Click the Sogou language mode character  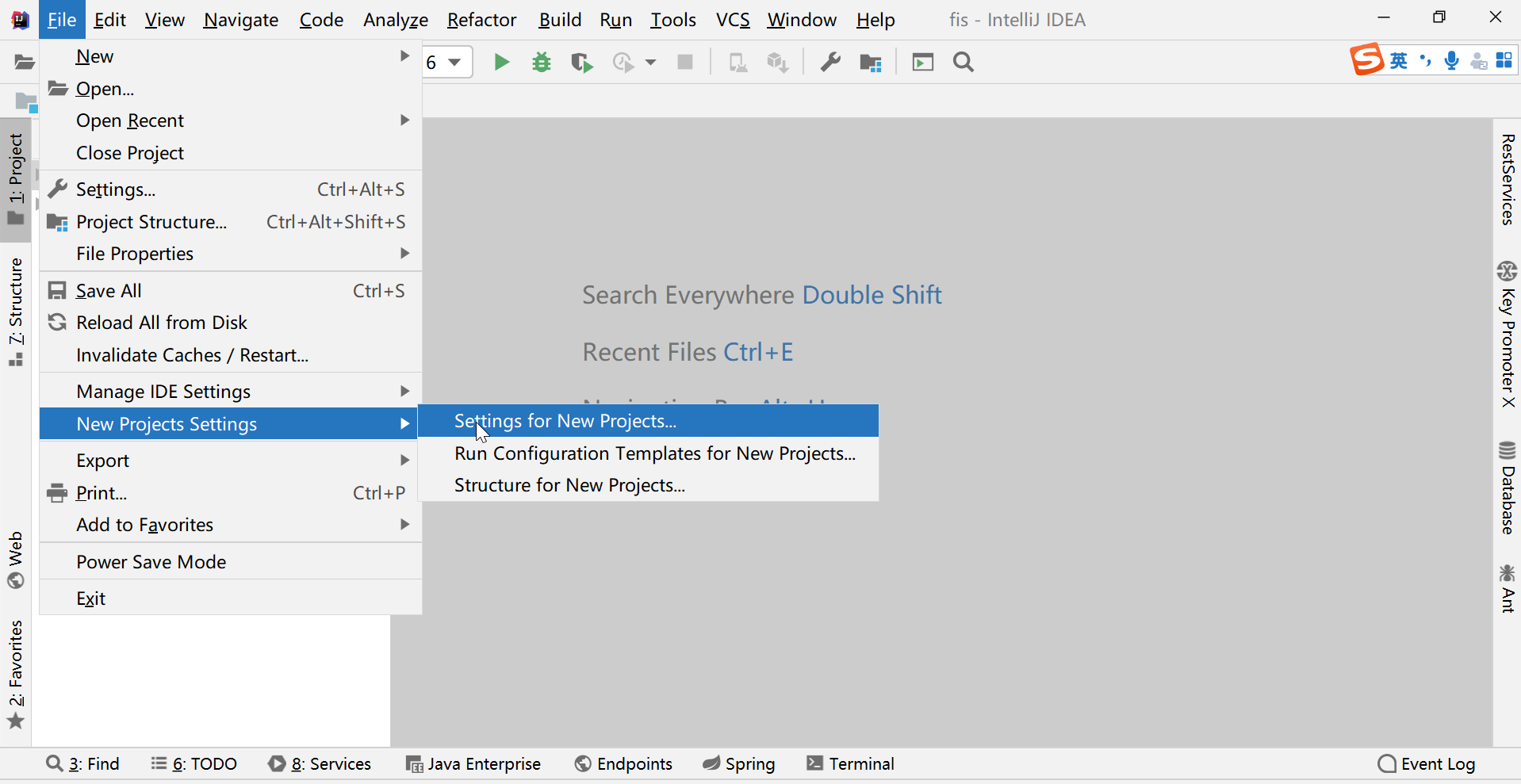pos(1400,60)
